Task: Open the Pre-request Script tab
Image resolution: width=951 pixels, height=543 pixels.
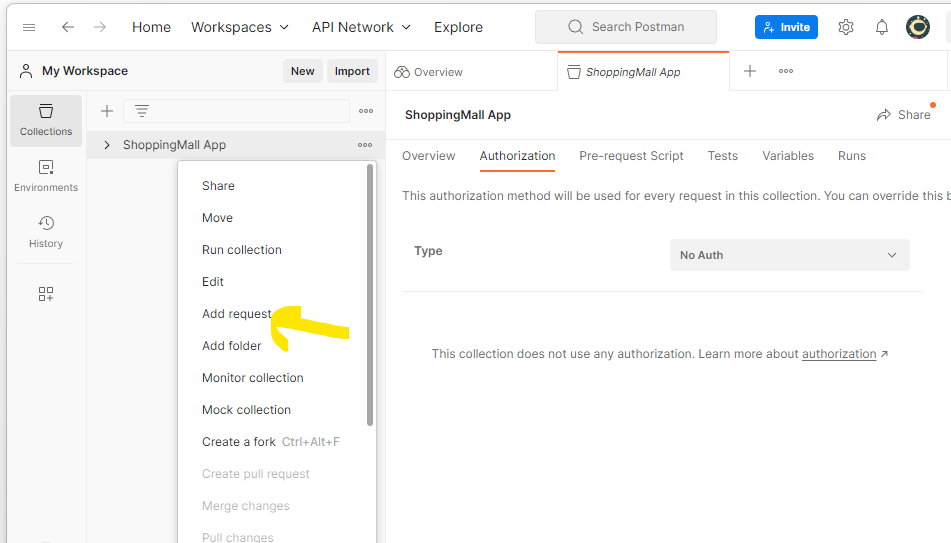Action: pos(631,156)
